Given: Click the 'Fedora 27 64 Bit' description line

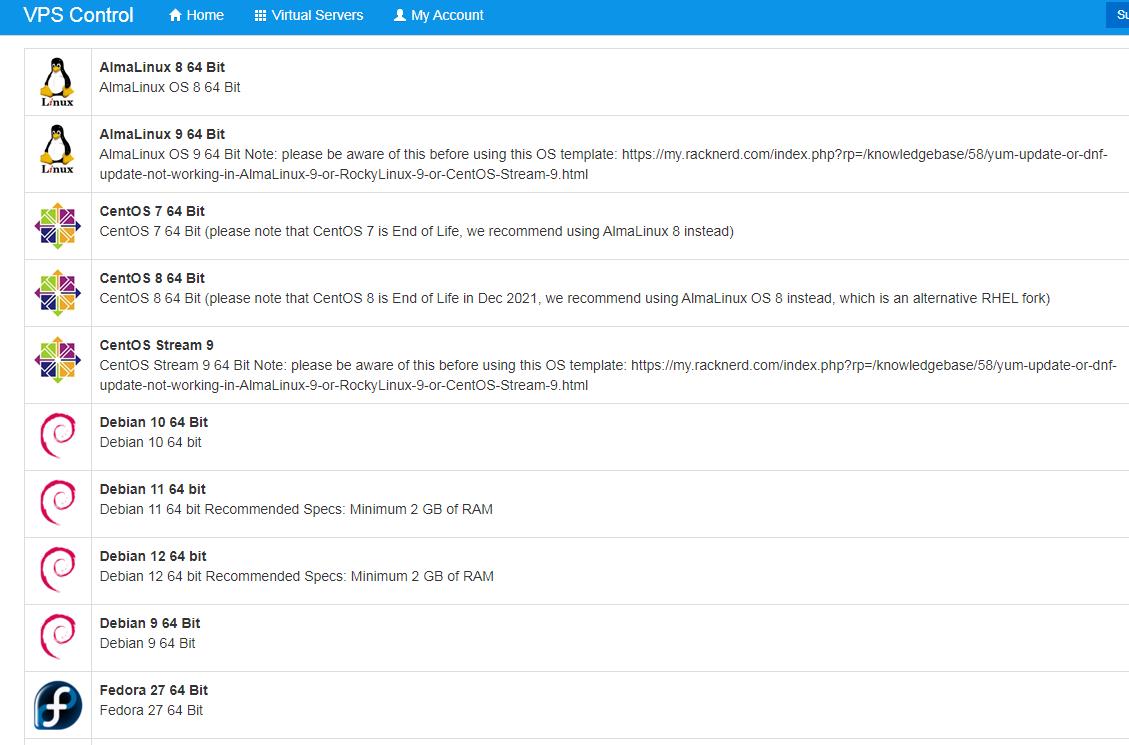Looking at the screenshot, I should click(x=151, y=710).
